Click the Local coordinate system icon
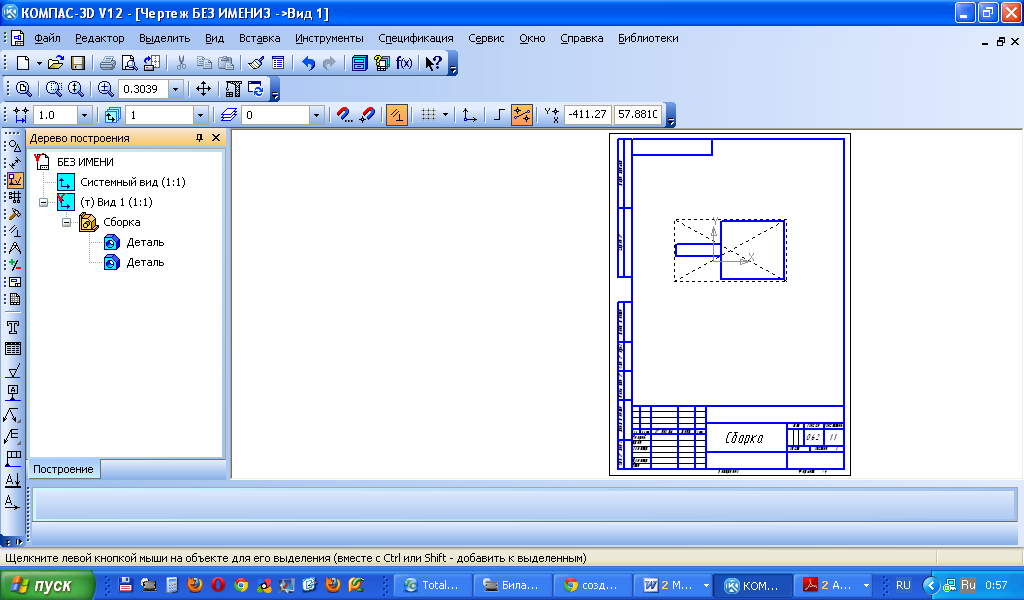Image resolution: width=1024 pixels, height=600 pixels. 469,115
